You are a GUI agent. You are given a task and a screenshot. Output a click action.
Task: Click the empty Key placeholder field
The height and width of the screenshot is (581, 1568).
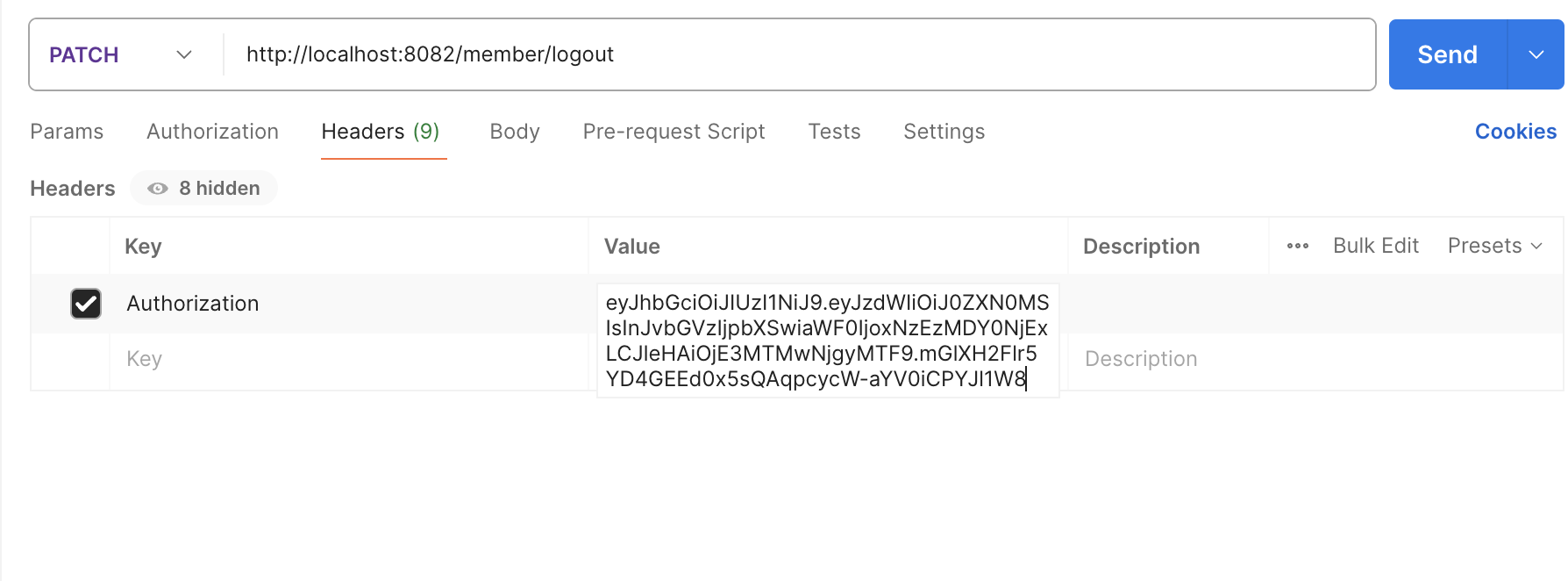(x=349, y=359)
